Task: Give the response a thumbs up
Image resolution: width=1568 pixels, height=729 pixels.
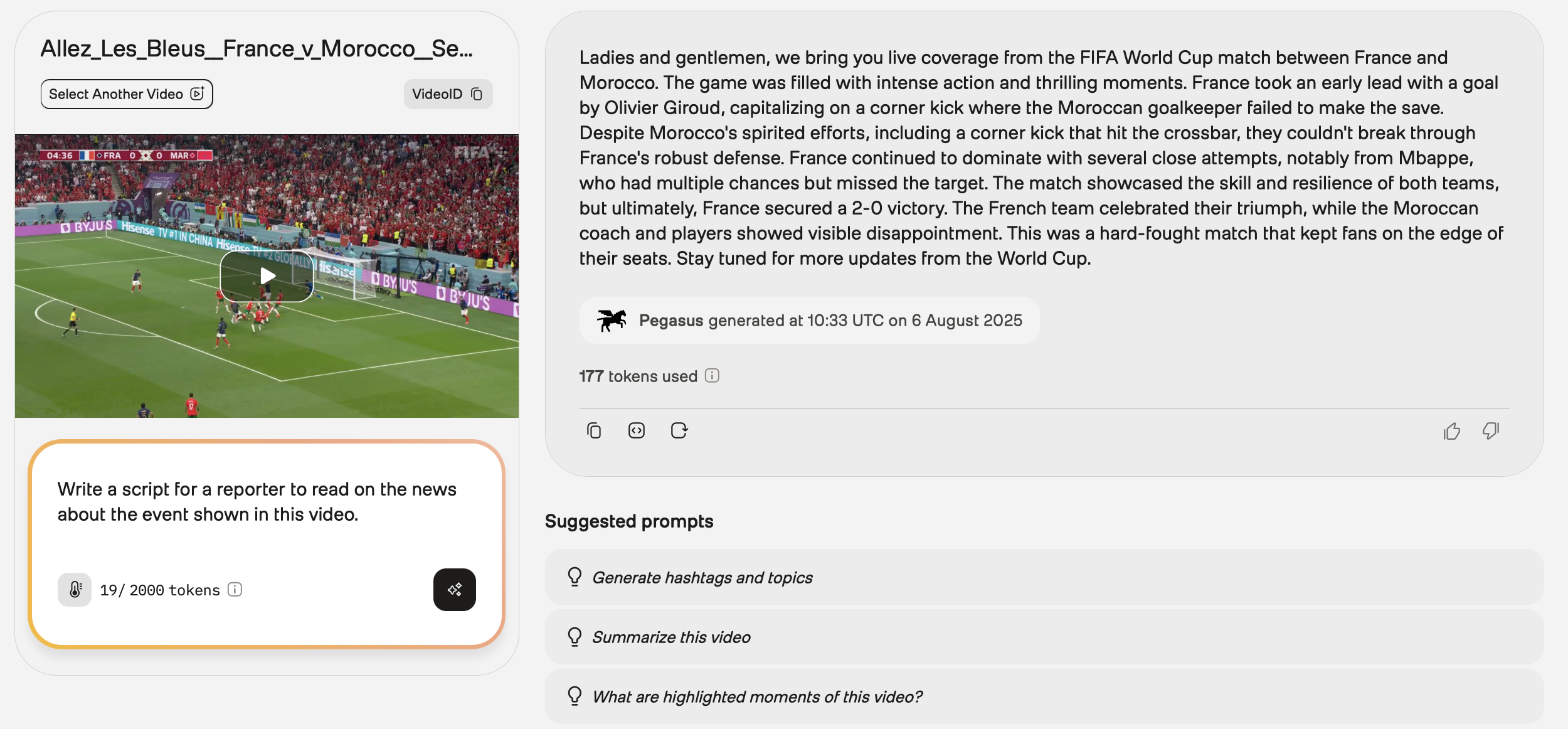Action: point(1451,431)
